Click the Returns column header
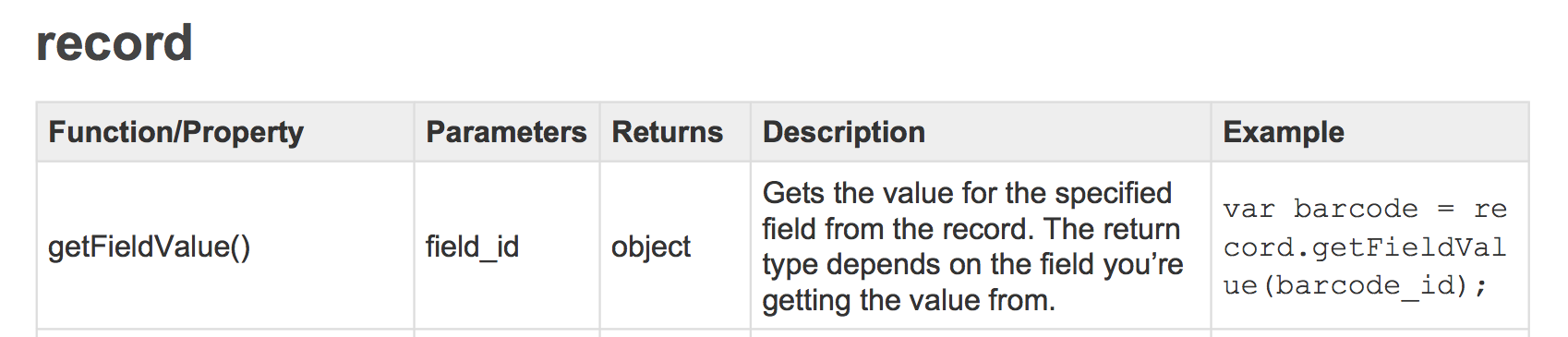Viewport: 1568px width, 337px height. pos(667,132)
